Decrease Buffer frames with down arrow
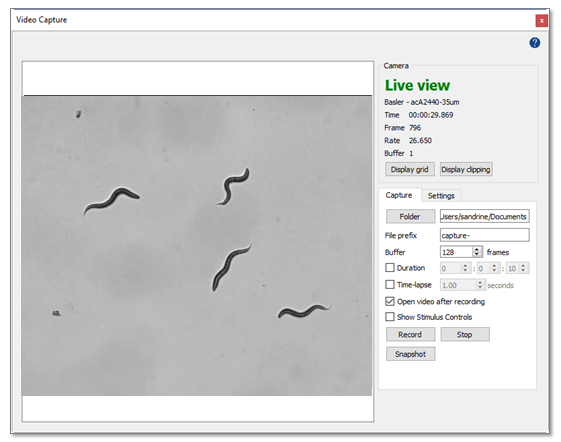 [477, 254]
